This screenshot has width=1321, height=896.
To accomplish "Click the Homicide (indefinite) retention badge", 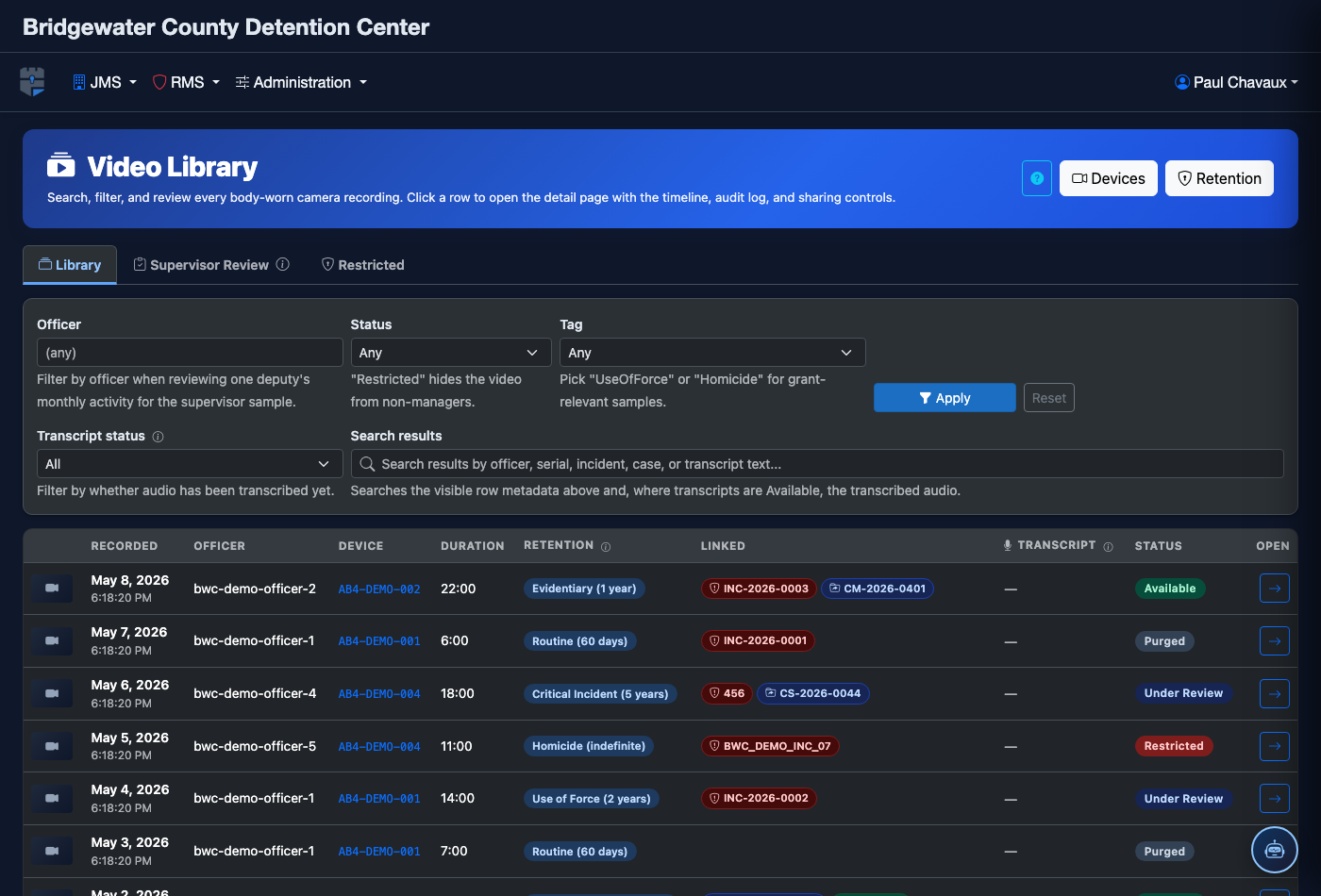I will tap(589, 746).
